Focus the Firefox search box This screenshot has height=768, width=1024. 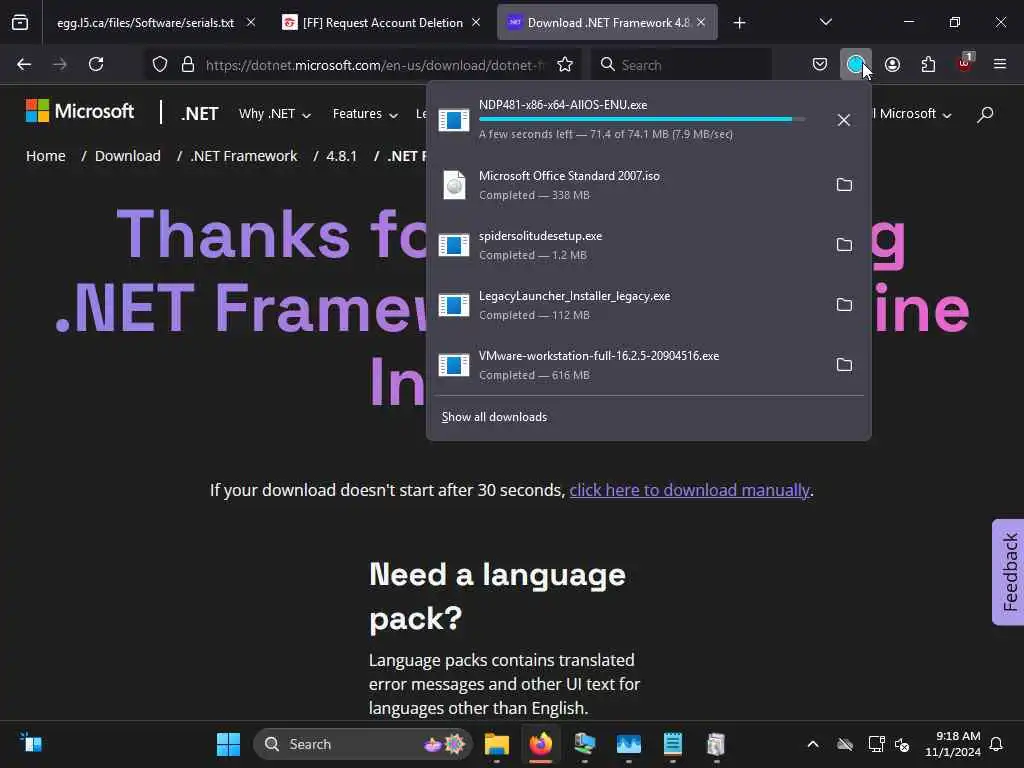click(x=681, y=65)
